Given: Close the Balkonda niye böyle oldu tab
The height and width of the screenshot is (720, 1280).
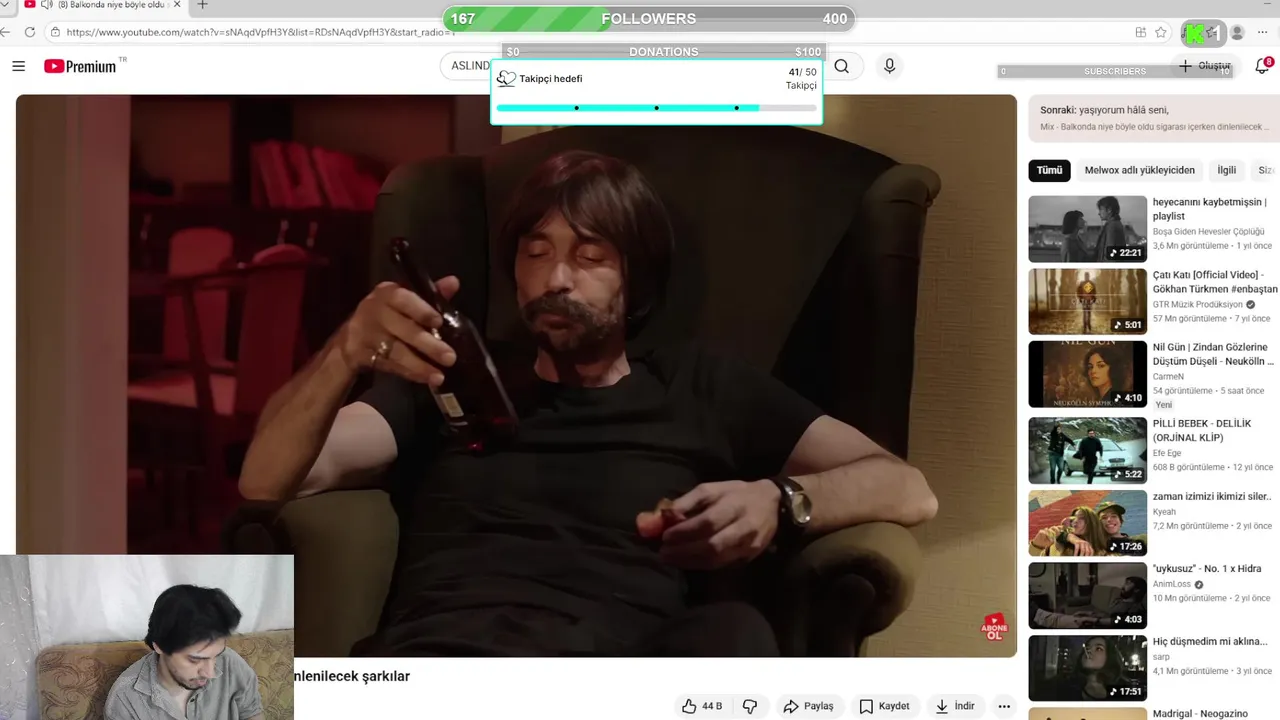Looking at the screenshot, I should point(177,5).
